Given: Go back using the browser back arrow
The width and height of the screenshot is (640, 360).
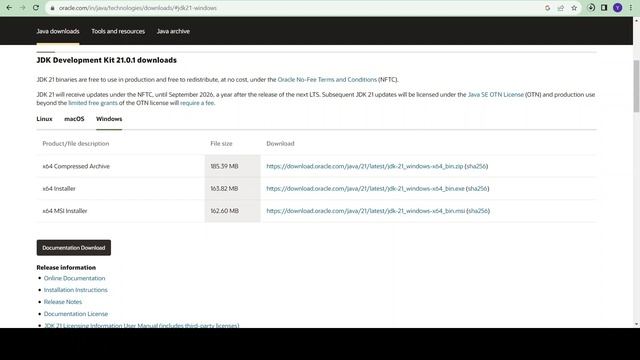Looking at the screenshot, I should point(9,8).
